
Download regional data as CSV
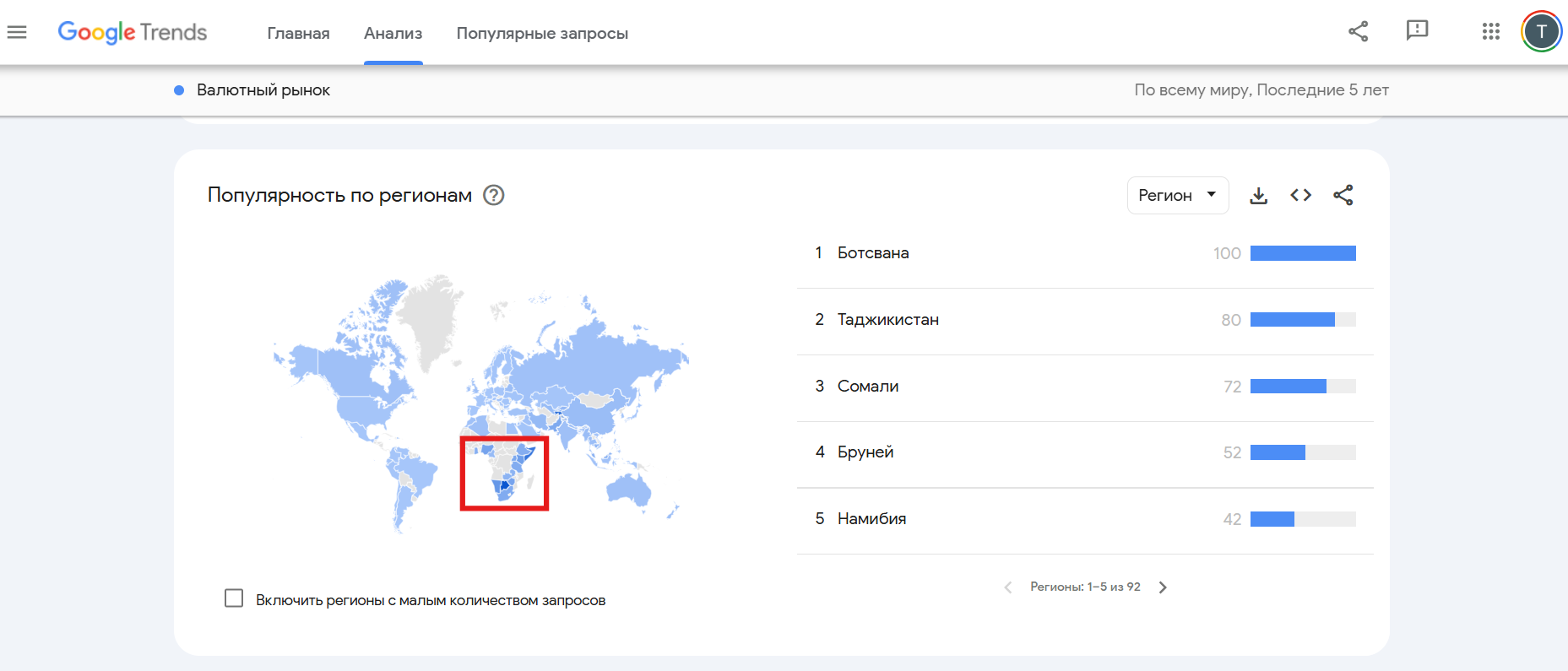tap(1258, 196)
